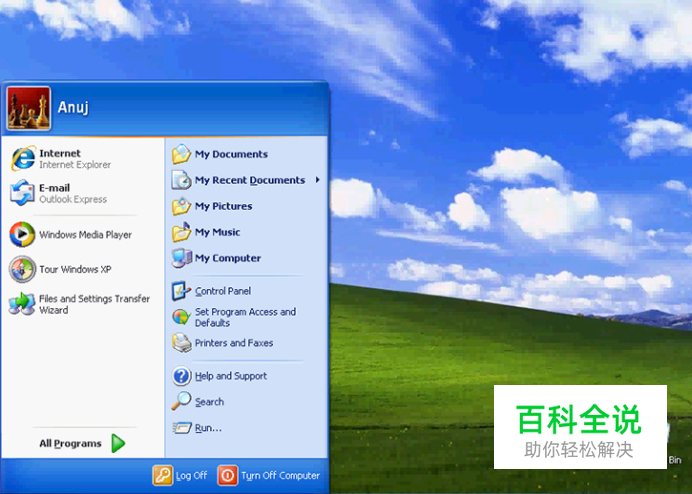The image size is (692, 494).
Task: Click the Run icon
Action: [x=182, y=428]
